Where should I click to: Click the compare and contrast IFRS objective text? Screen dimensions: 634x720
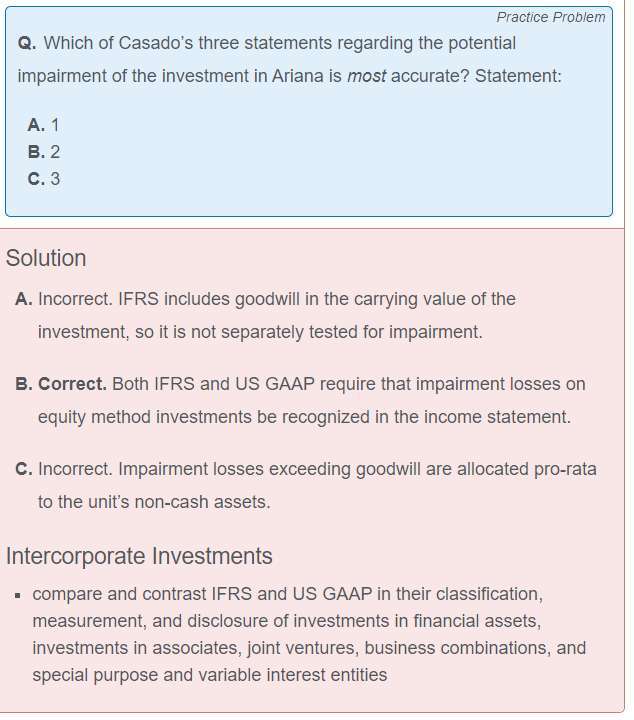click(309, 634)
